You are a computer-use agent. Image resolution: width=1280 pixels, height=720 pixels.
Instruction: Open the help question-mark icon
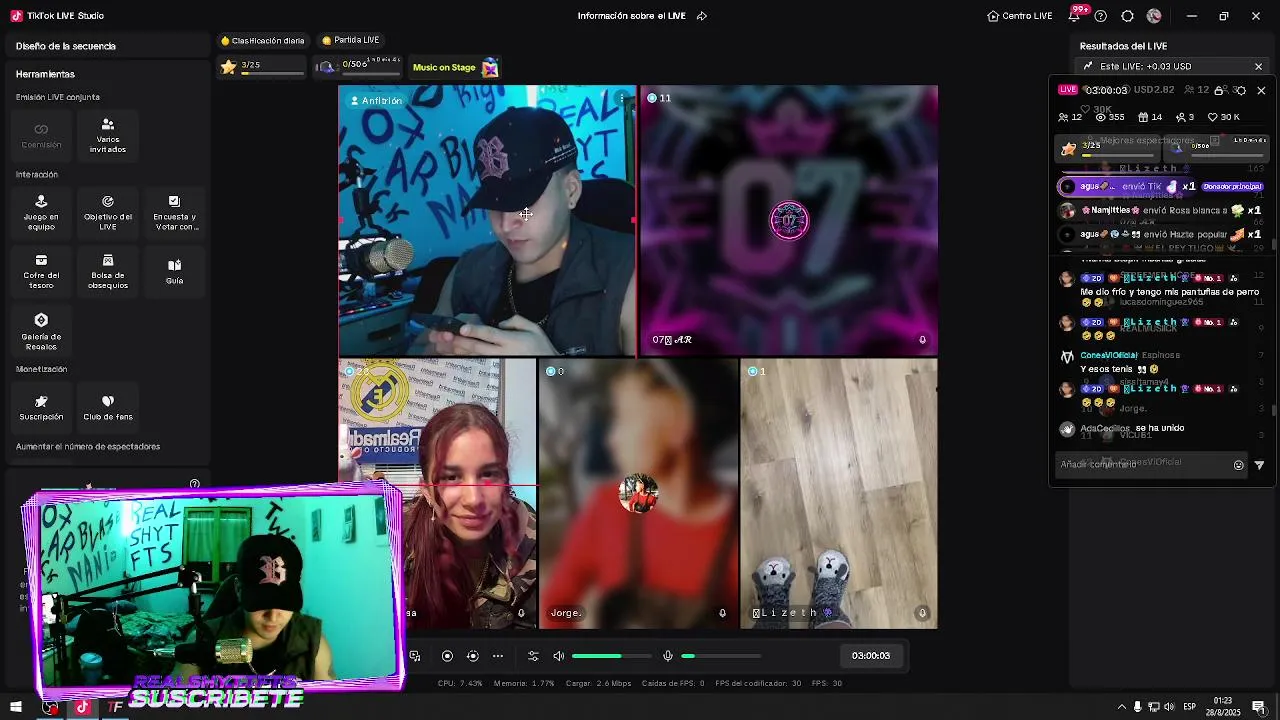click(x=1101, y=16)
